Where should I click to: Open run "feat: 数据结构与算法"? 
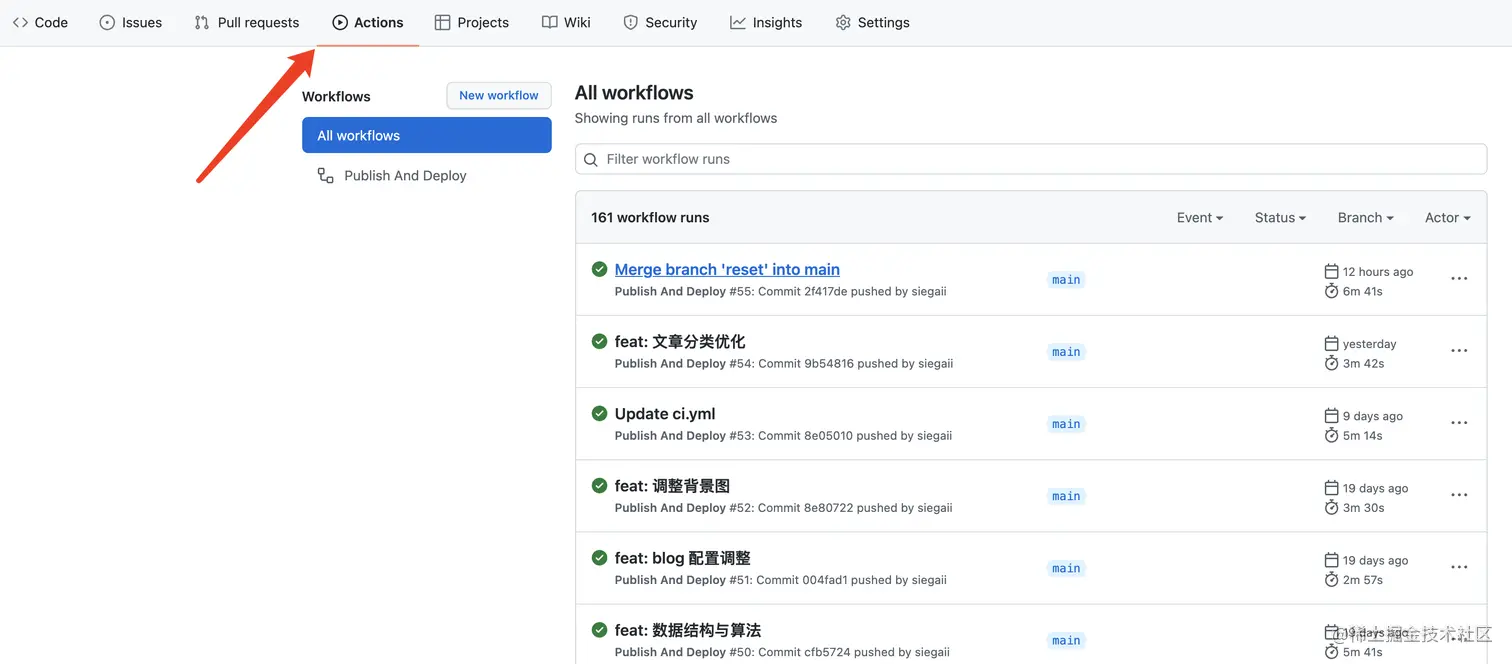point(688,629)
